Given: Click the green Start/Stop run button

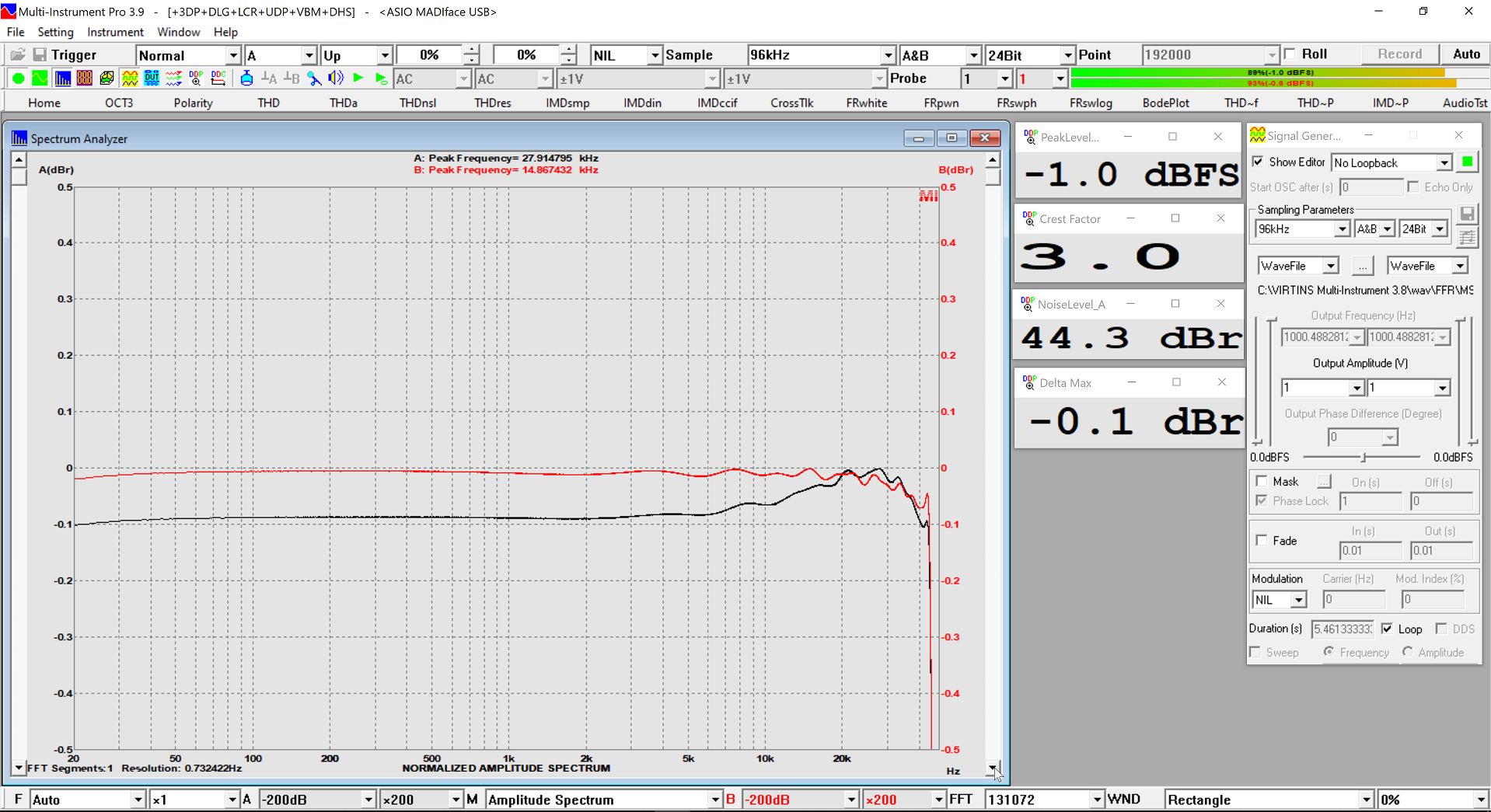Looking at the screenshot, I should 18,78.
